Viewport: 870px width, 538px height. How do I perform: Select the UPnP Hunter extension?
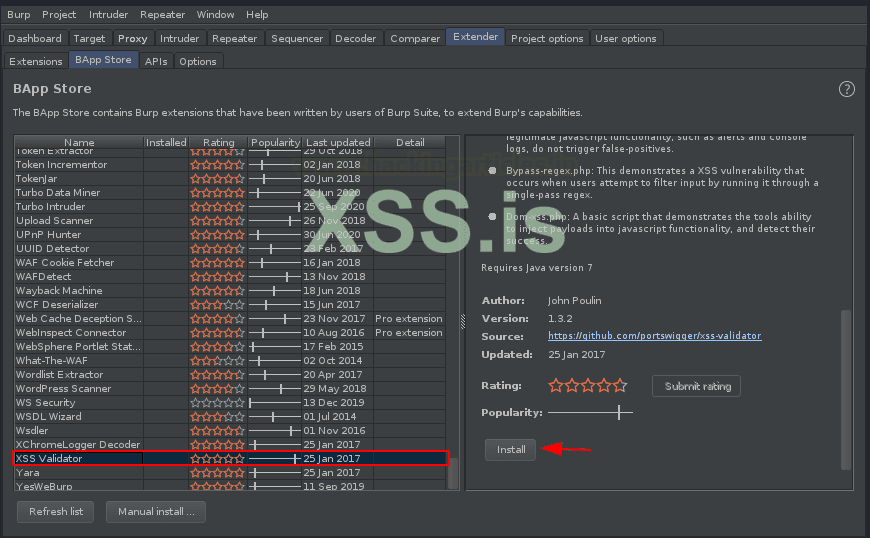[x=230, y=235]
